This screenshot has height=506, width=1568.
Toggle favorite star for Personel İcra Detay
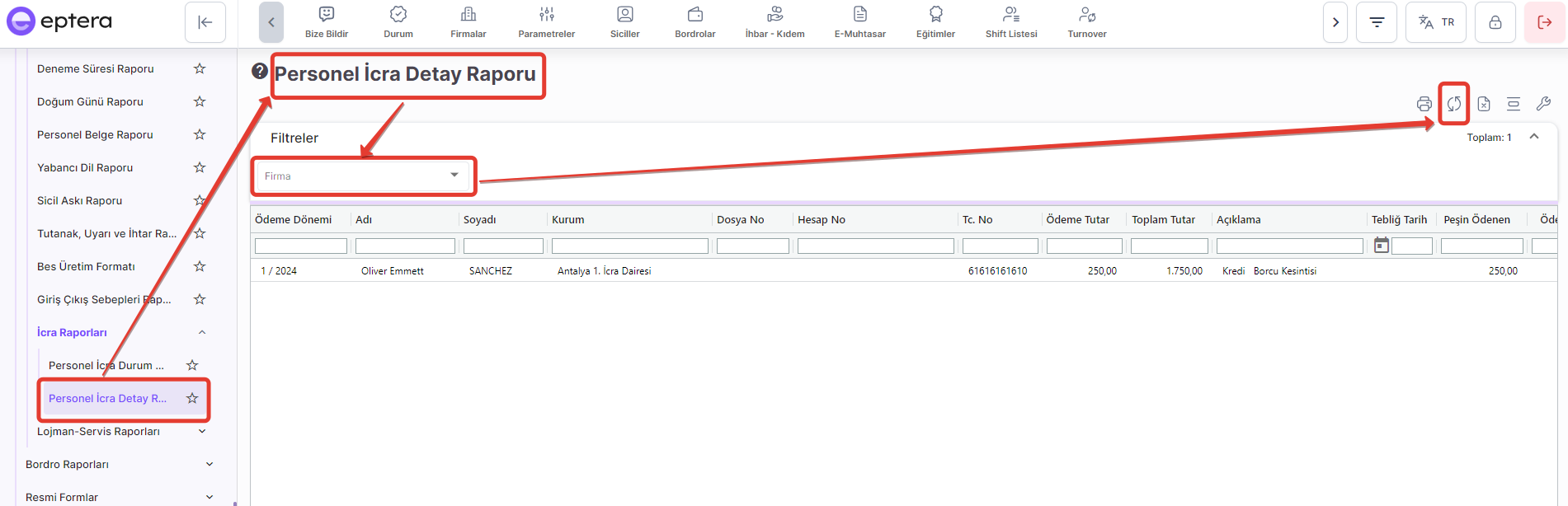coord(192,398)
